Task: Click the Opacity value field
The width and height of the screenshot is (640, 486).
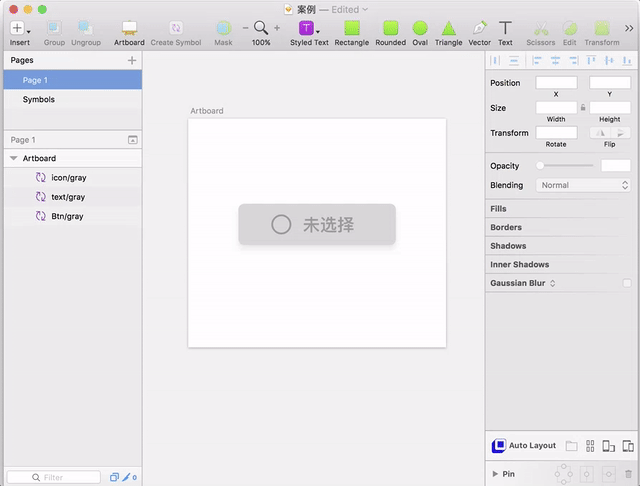Action: pos(616,166)
